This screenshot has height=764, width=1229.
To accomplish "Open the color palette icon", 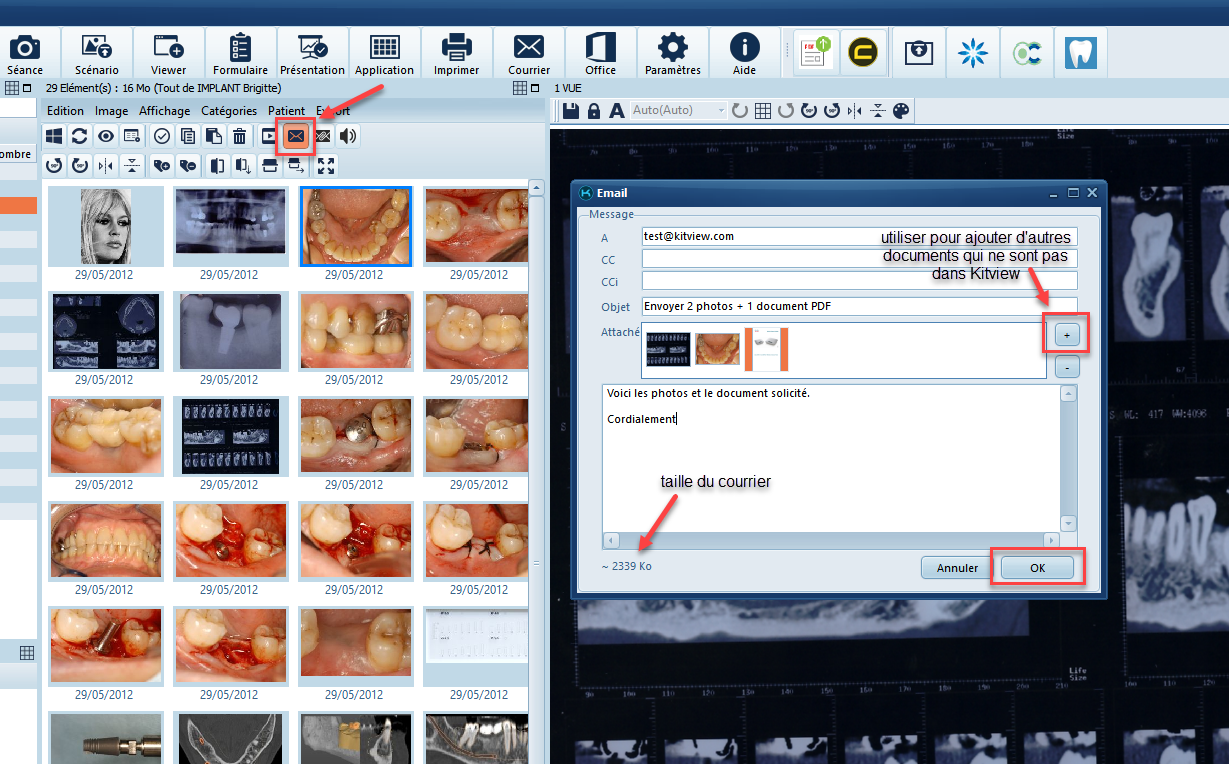I will 901,110.
